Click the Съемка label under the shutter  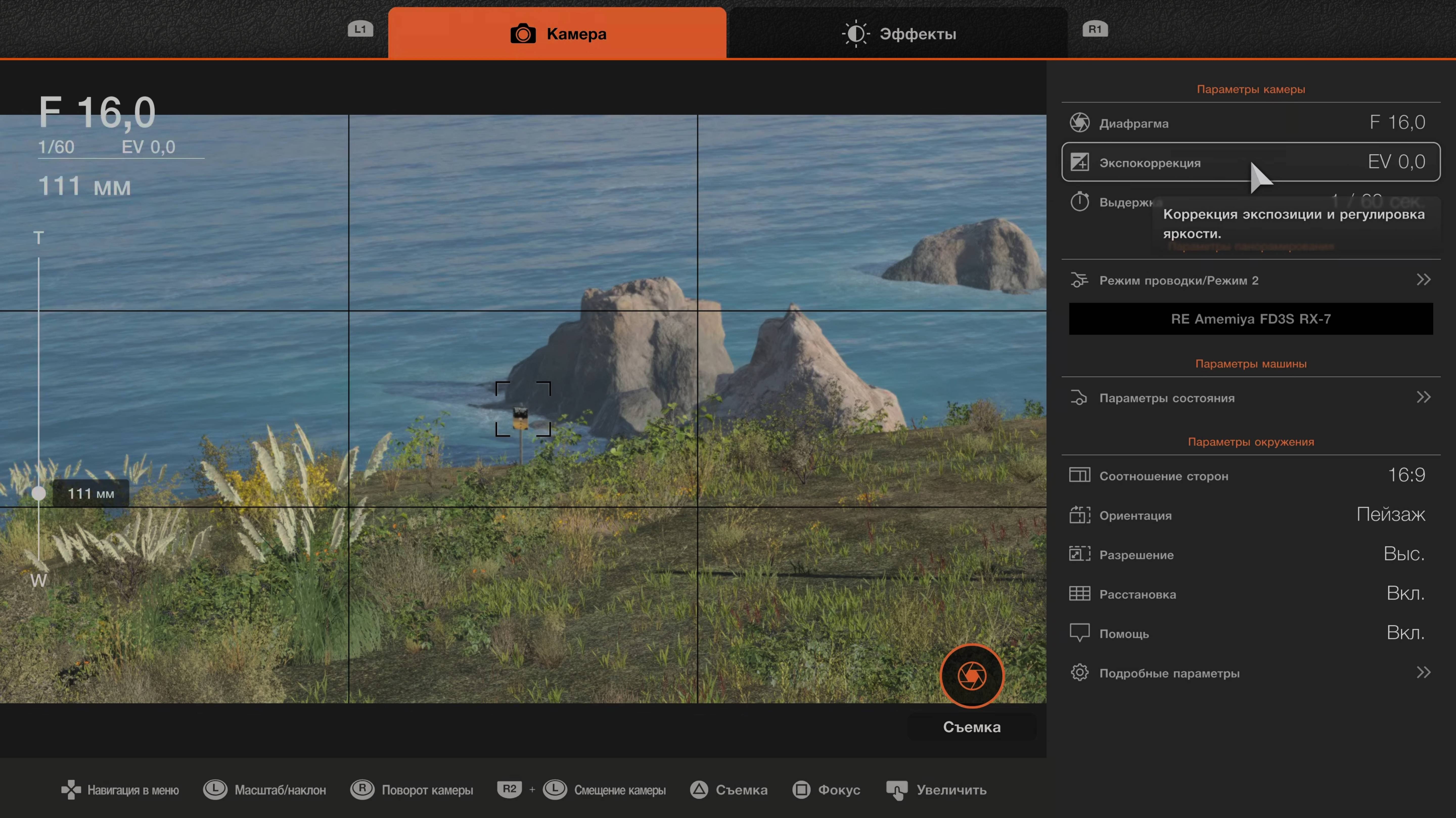coord(972,727)
